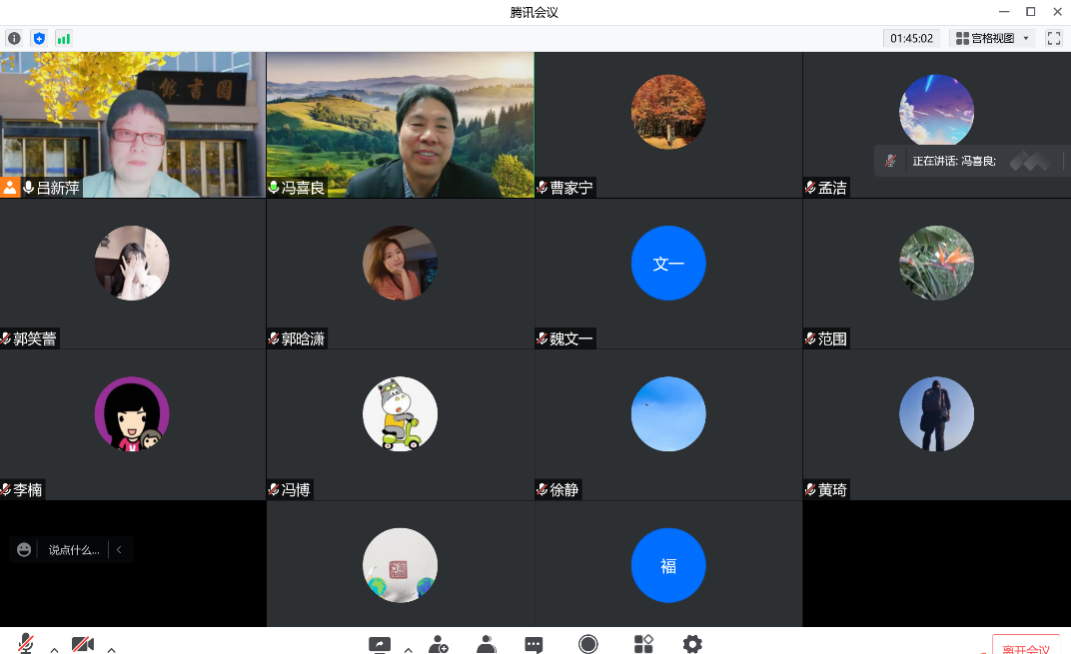The width and height of the screenshot is (1071, 654).
Task: Click the share screen button
Action: pos(380,645)
